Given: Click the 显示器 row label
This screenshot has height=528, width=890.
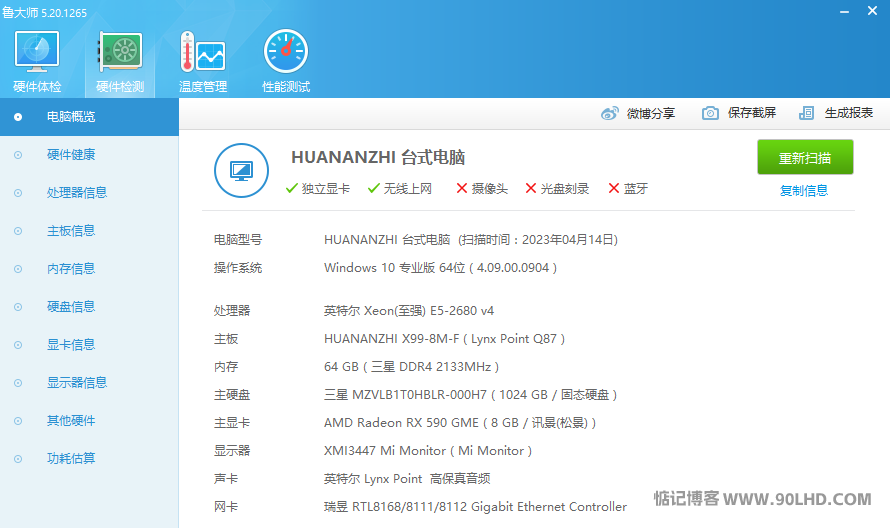Looking at the screenshot, I should click(x=232, y=451).
